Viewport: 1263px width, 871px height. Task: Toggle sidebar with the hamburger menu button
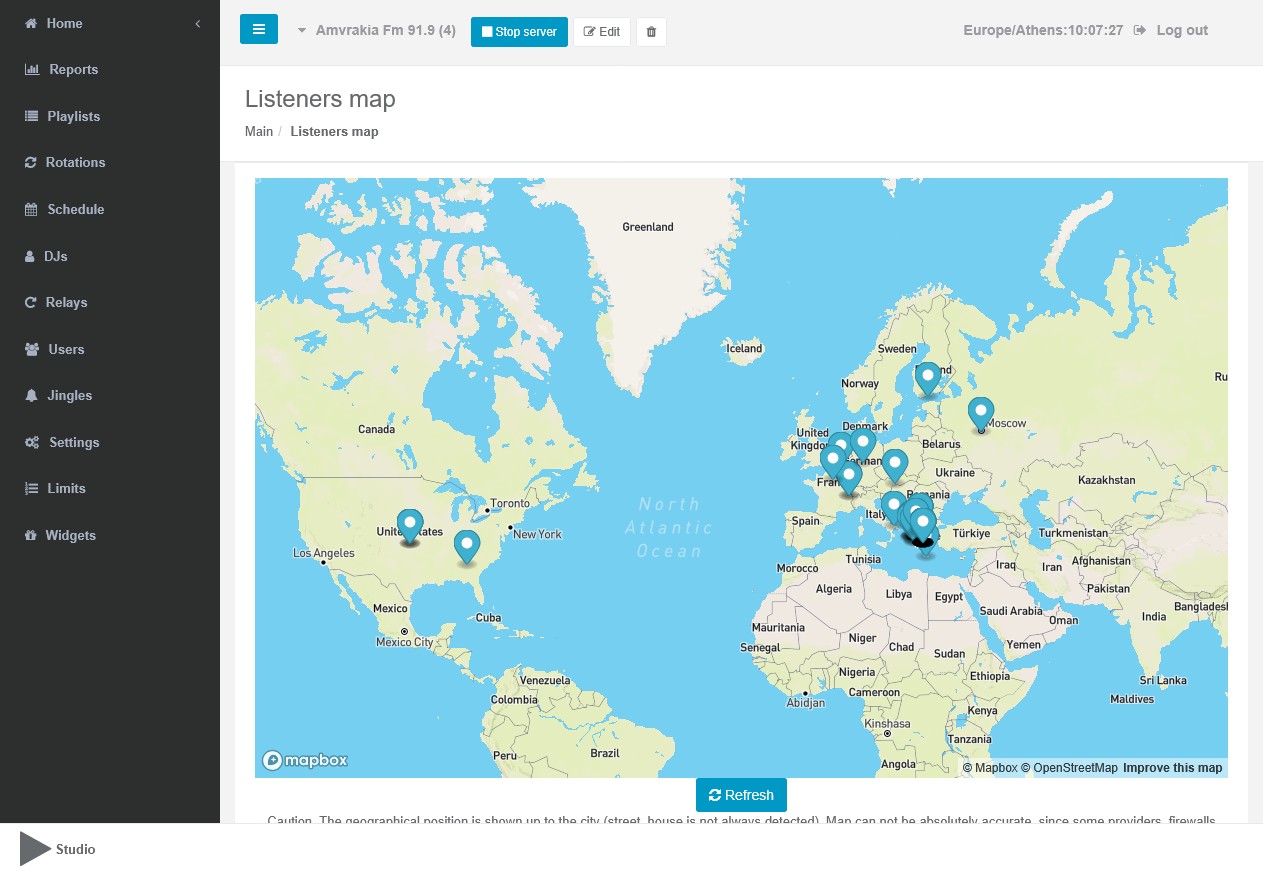point(258,30)
